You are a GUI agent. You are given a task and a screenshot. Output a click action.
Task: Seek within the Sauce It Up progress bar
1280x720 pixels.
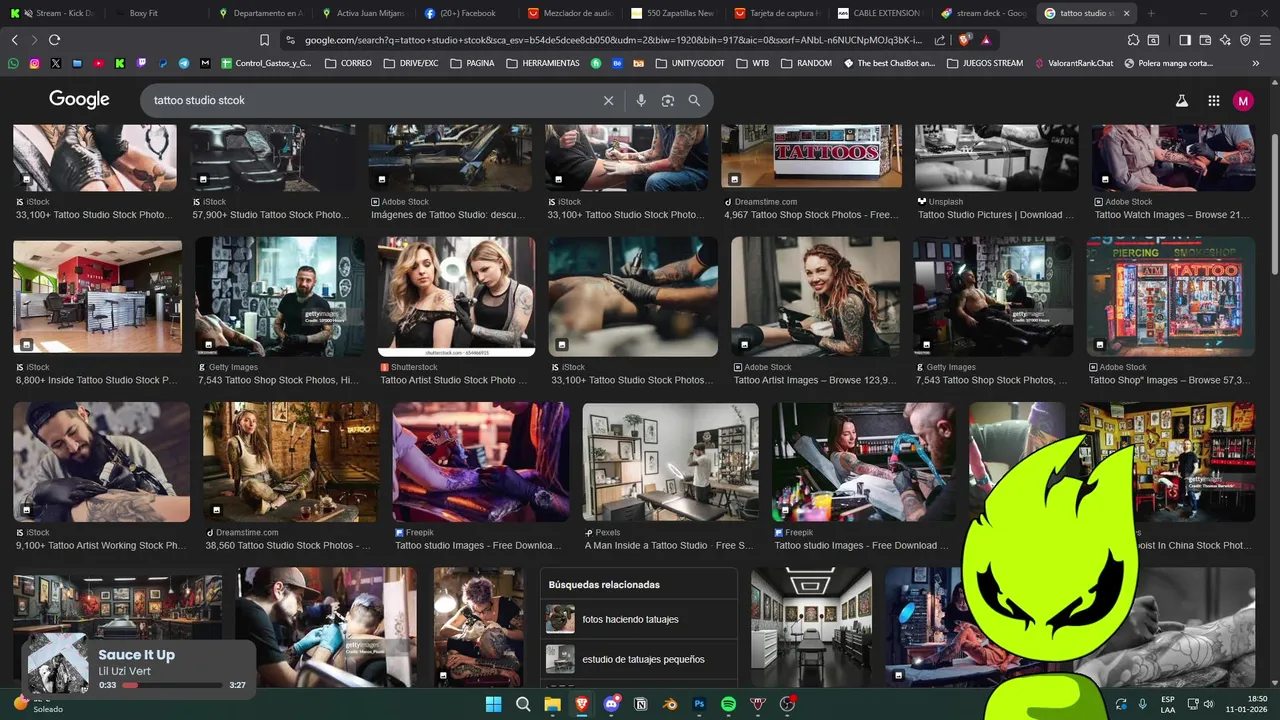coord(172,685)
